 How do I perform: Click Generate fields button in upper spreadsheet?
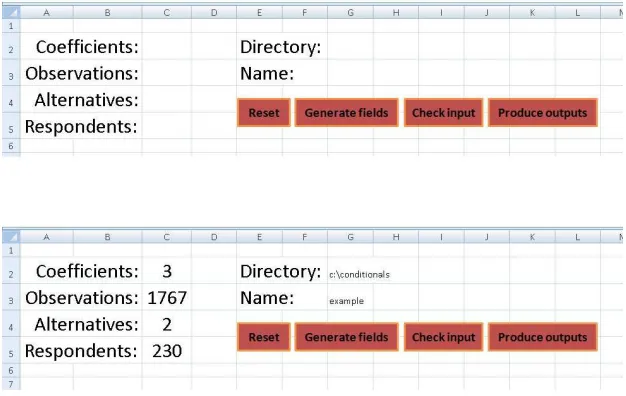click(x=347, y=113)
